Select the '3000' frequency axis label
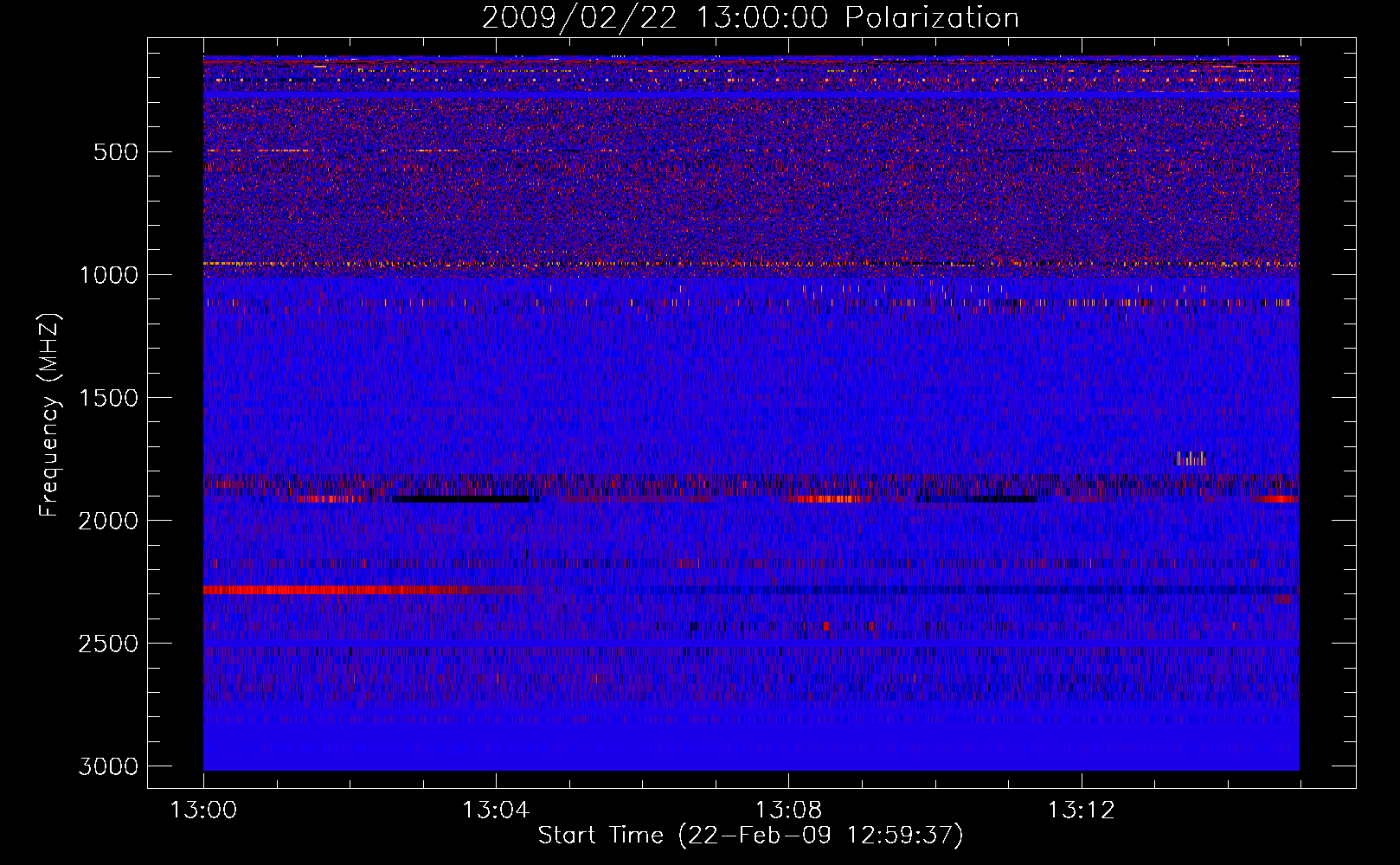This screenshot has height=865, width=1400. pyautogui.click(x=108, y=766)
